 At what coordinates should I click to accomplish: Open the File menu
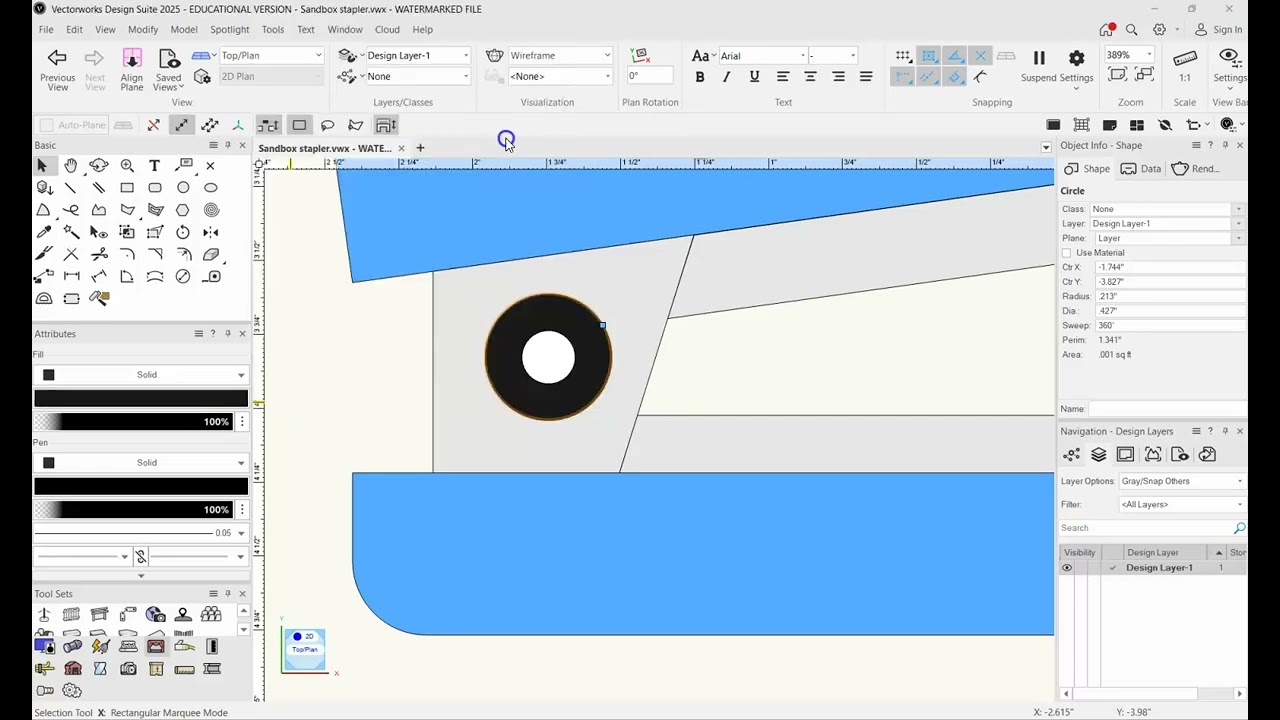pyautogui.click(x=46, y=30)
